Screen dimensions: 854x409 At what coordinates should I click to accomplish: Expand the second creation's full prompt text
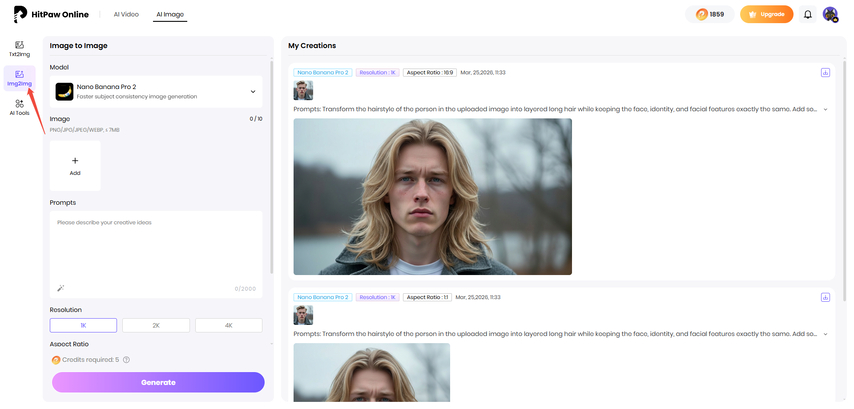pos(825,333)
